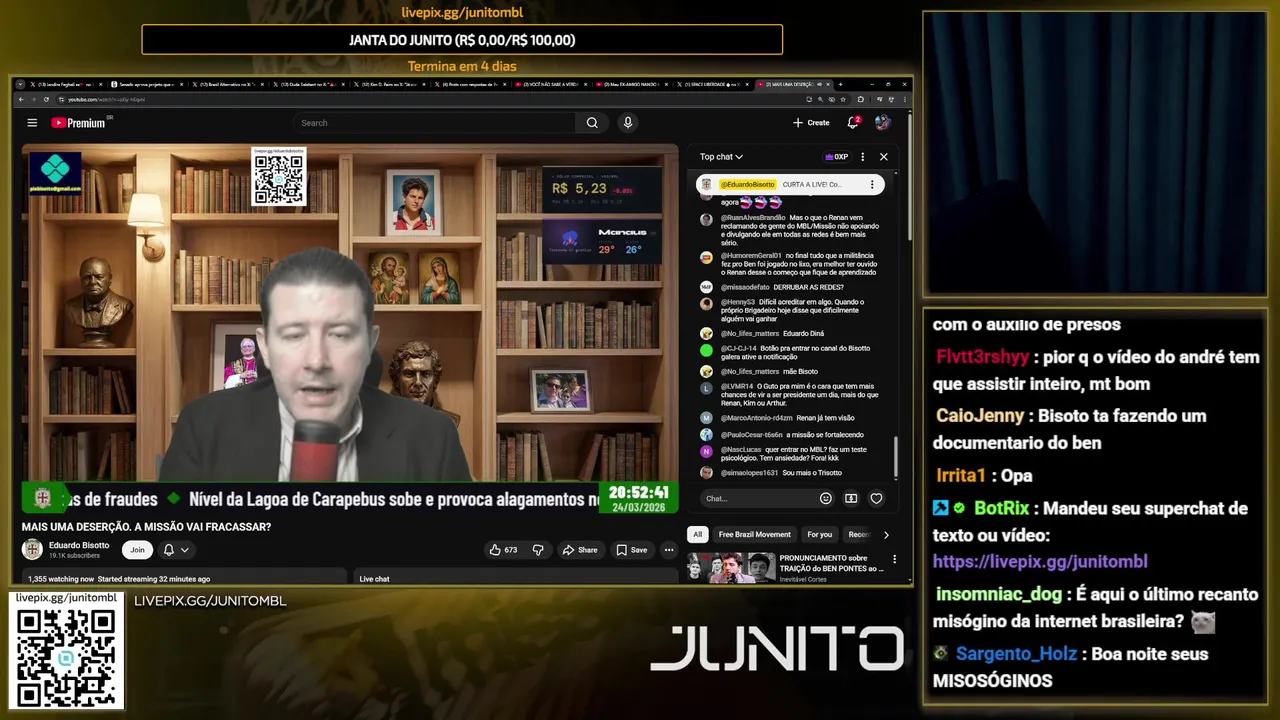This screenshot has height=720, width=1280.
Task: Open the account avatar menu
Action: [x=882, y=123]
